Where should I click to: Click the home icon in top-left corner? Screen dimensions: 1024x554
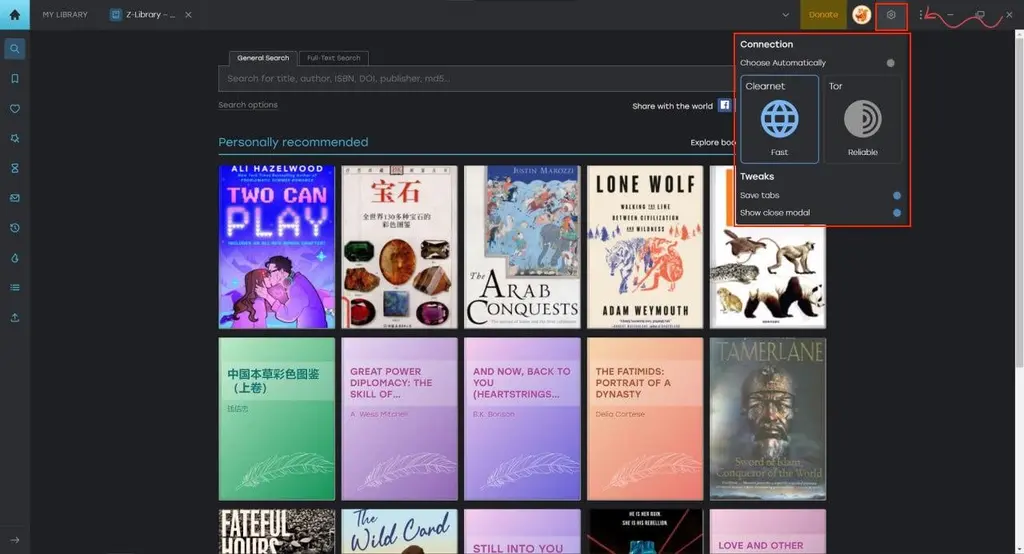click(x=14, y=15)
